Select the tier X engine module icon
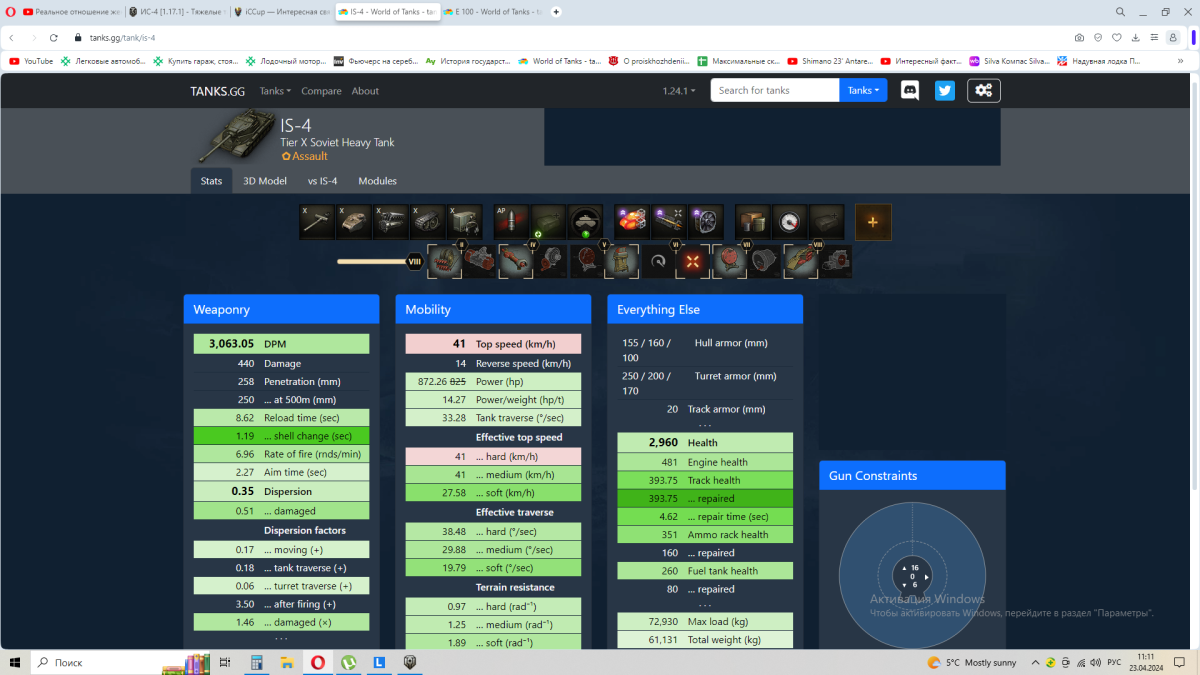 click(x=391, y=222)
